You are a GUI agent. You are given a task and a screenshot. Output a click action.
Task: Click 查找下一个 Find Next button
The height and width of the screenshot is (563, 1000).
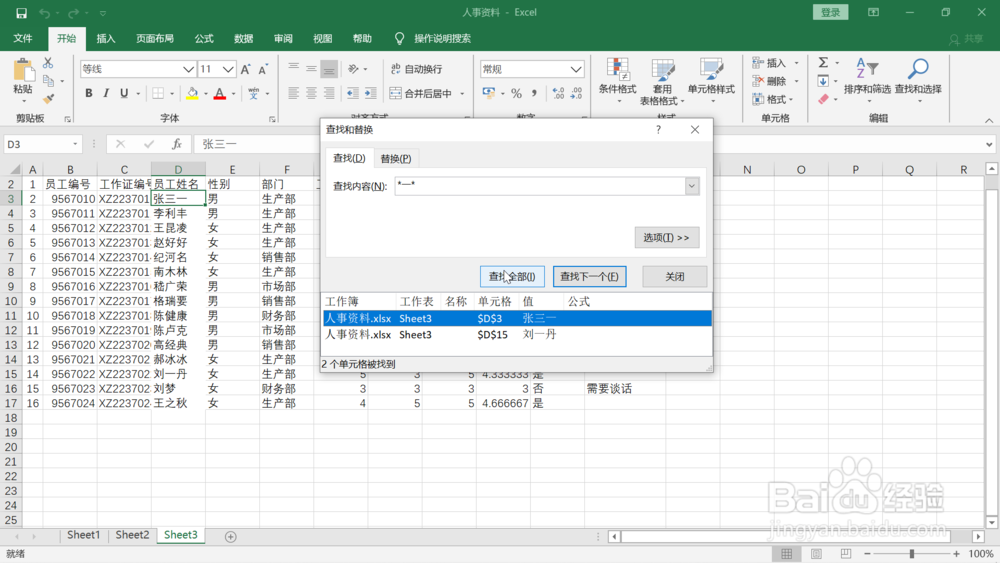[x=589, y=276]
